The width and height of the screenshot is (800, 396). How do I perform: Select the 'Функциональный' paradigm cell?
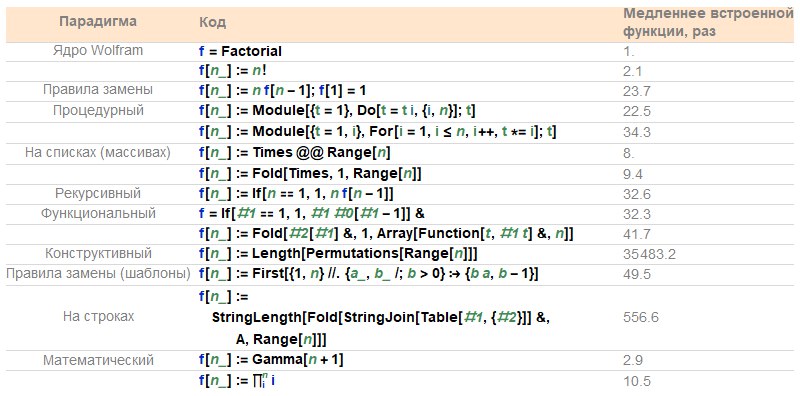98,213
